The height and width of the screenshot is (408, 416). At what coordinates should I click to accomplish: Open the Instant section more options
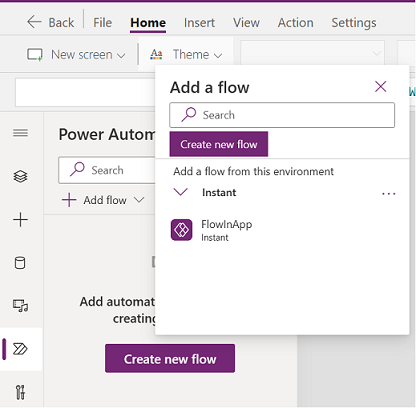[388, 193]
